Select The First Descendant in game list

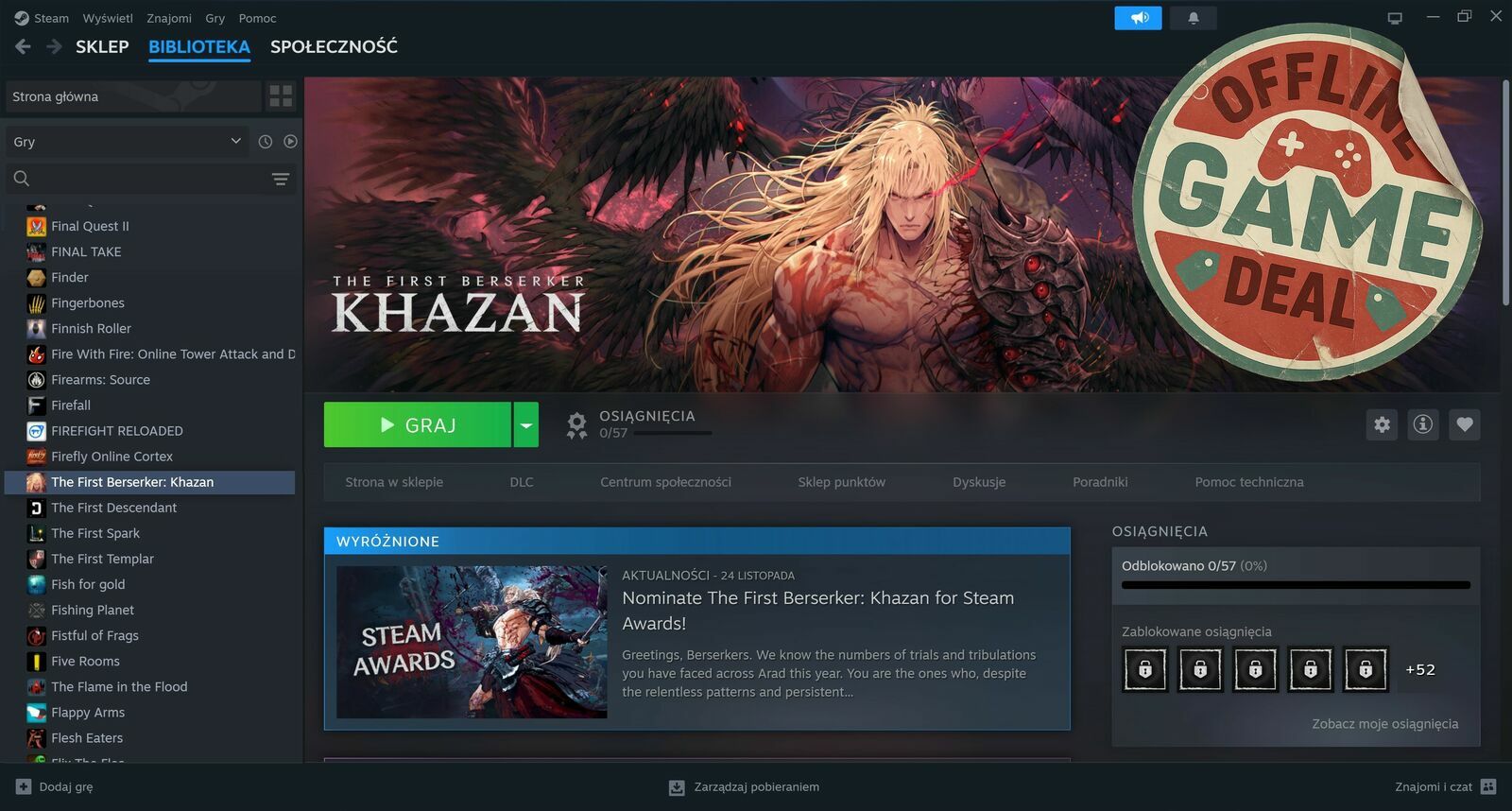pos(113,508)
